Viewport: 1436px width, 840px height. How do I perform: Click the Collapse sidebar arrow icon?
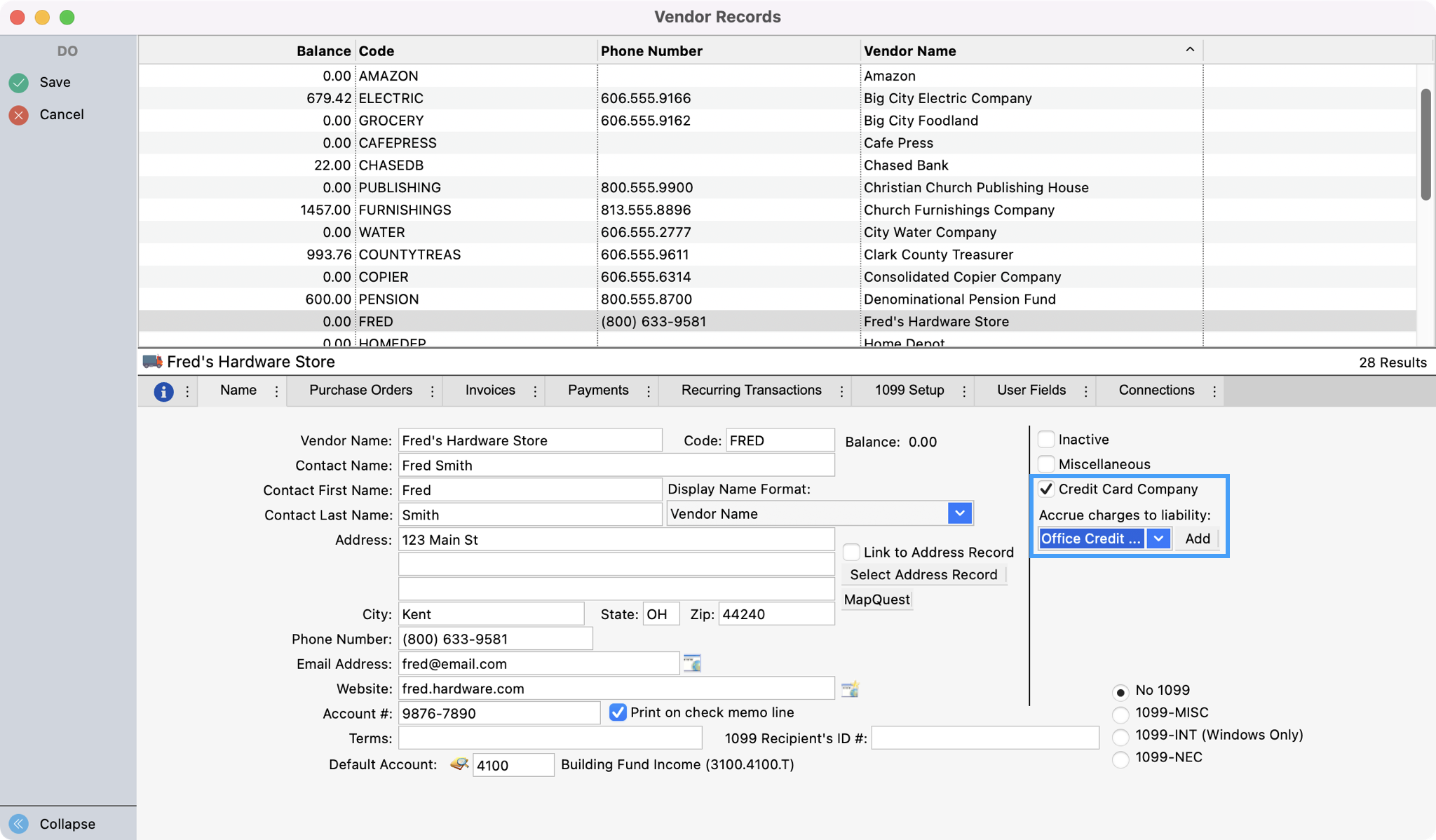point(19,824)
